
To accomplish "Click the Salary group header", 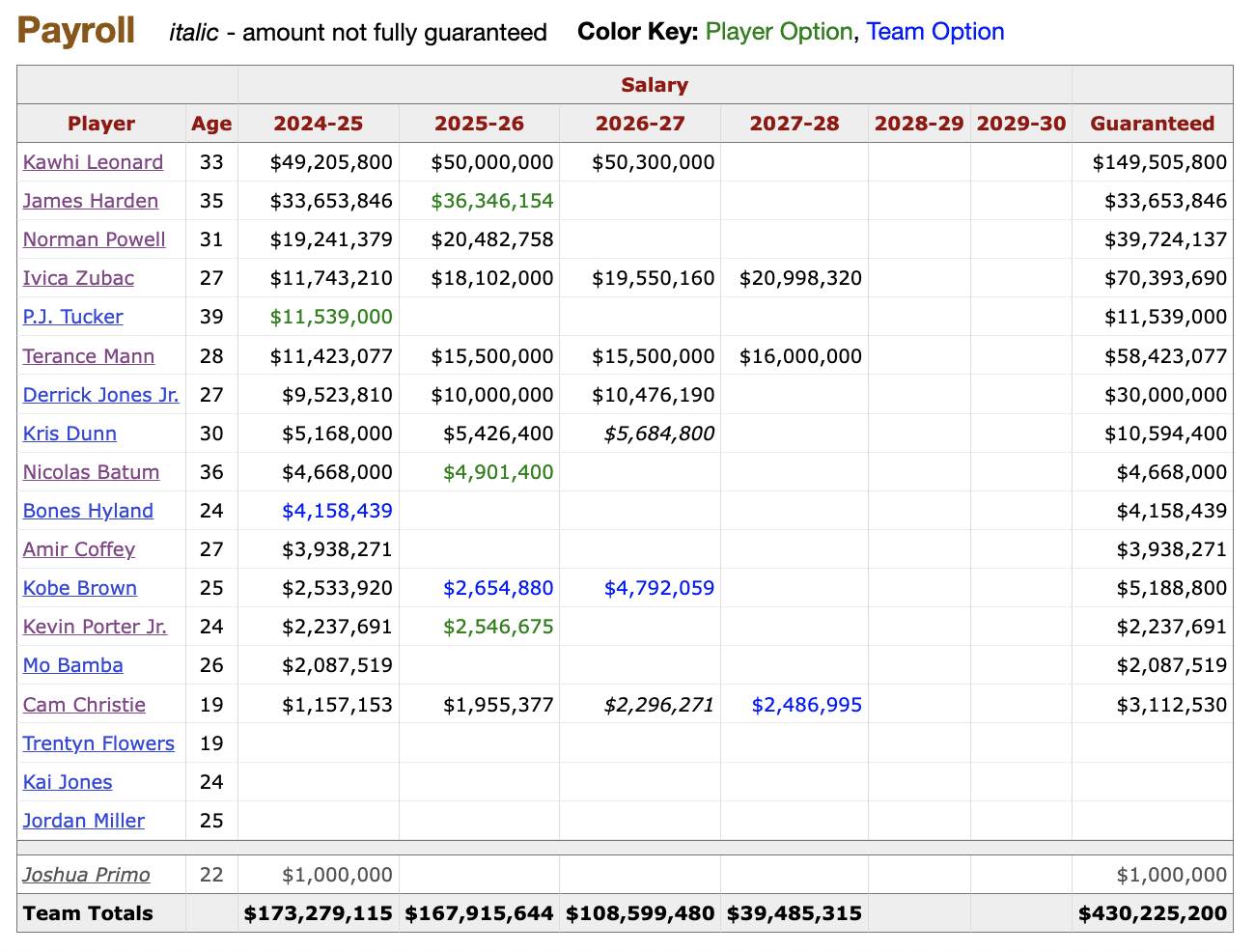I will [655, 85].
